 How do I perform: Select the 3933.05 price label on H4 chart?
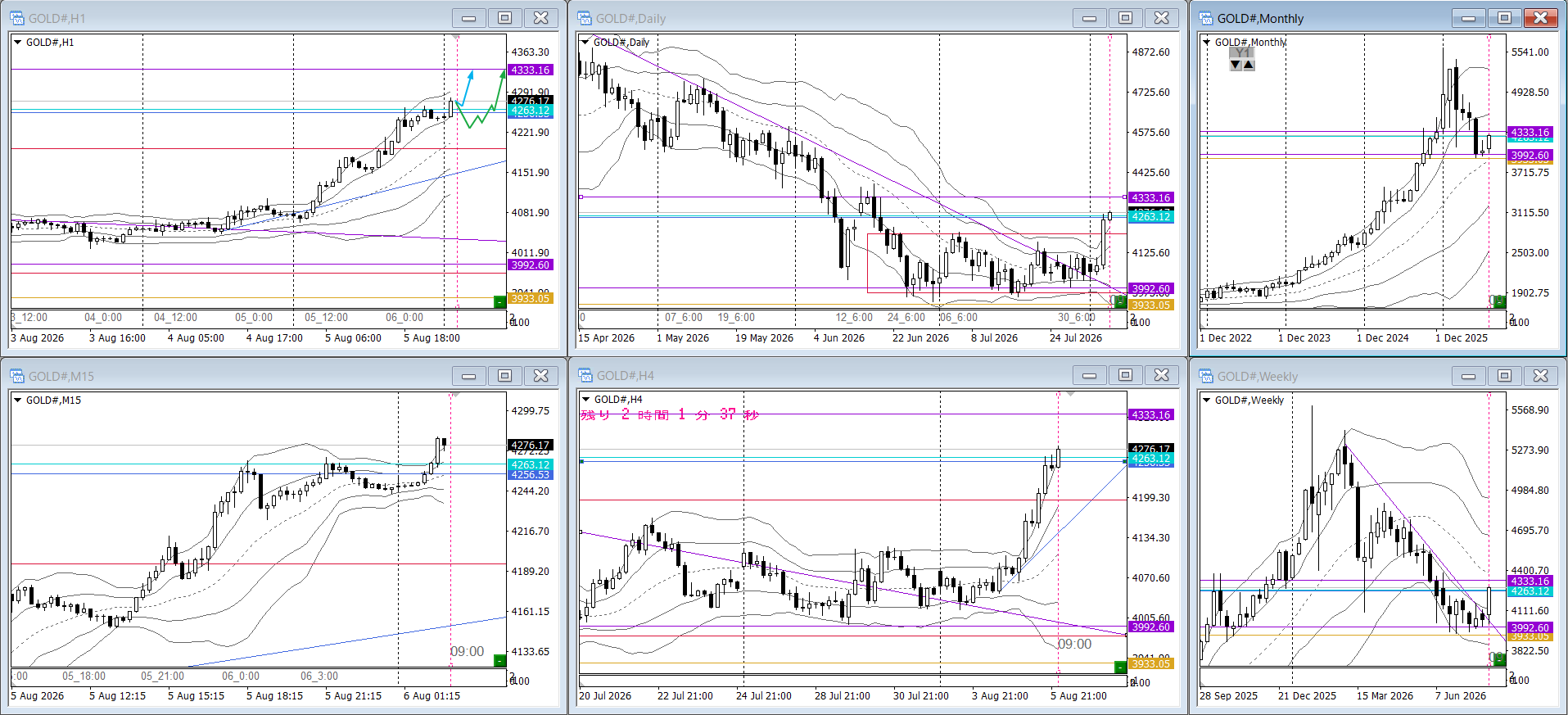coord(1151,663)
